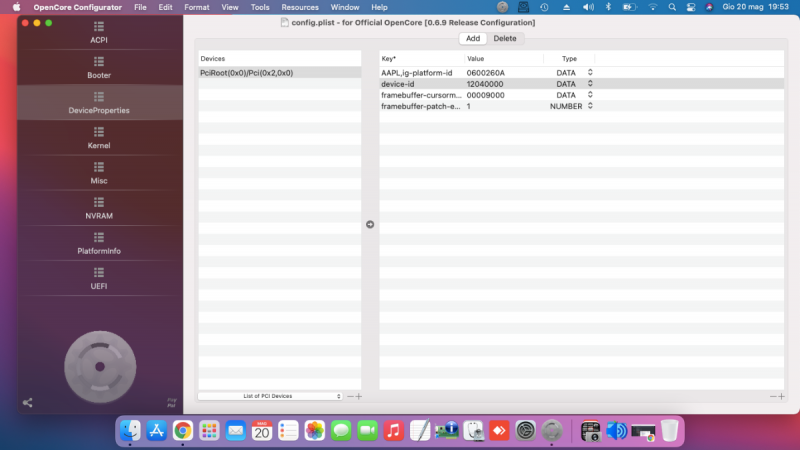800x450 pixels.
Task: Select the Booter sidebar icon
Action: pyautogui.click(x=99, y=67)
